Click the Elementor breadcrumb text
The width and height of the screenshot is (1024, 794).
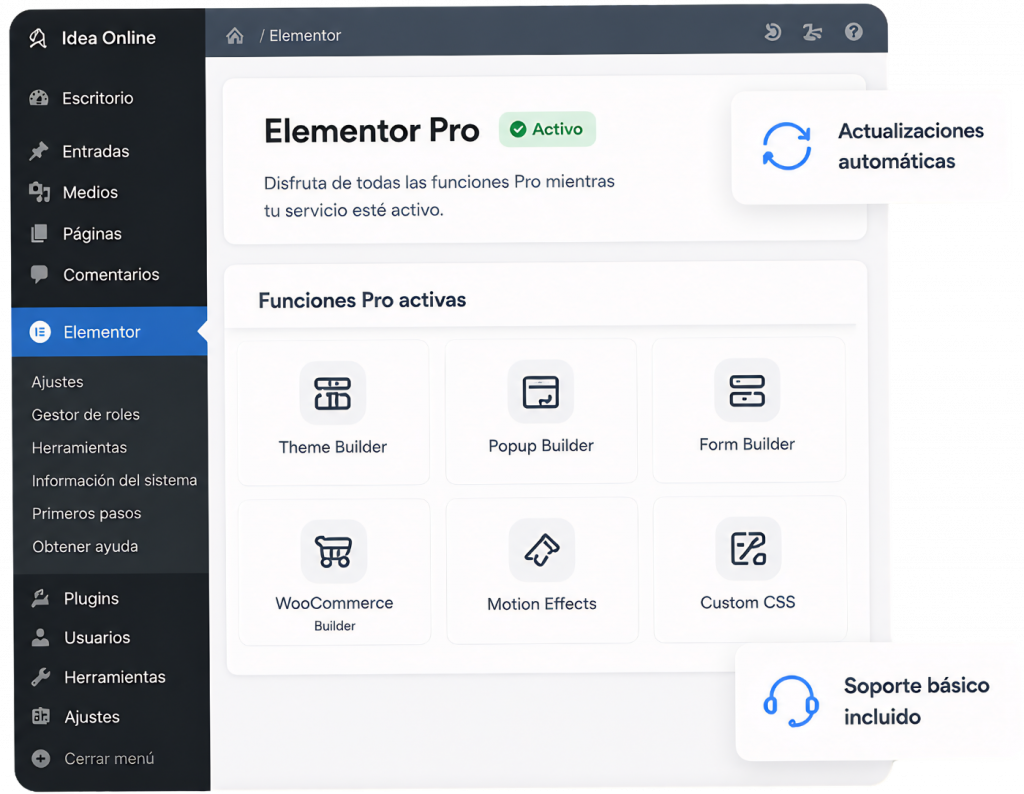click(x=305, y=35)
